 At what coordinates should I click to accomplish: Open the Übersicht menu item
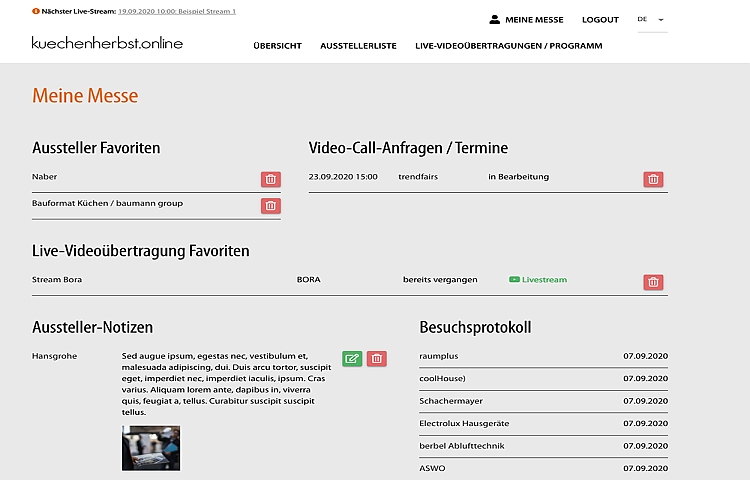277,46
